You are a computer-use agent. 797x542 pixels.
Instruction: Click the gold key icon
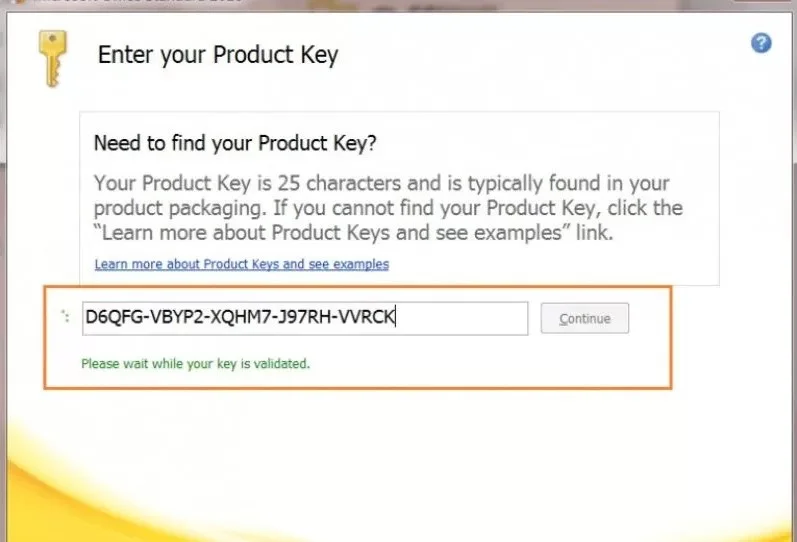pos(53,58)
